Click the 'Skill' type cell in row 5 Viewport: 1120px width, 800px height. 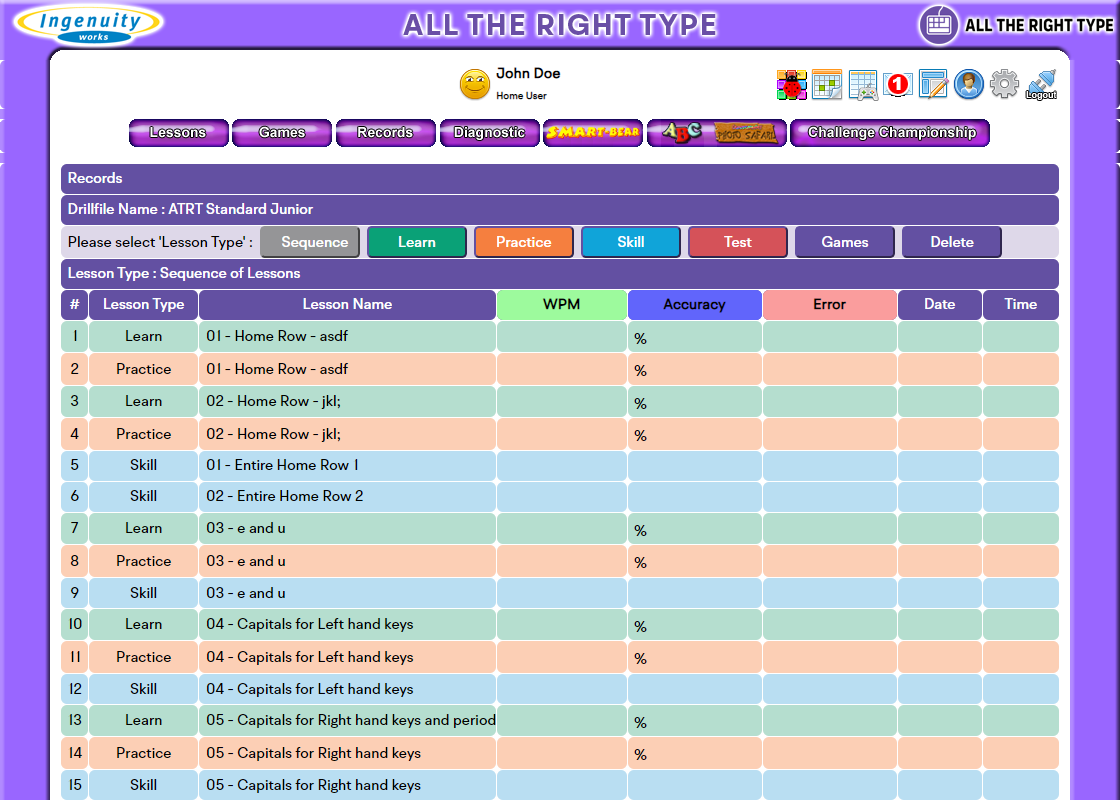point(144,466)
